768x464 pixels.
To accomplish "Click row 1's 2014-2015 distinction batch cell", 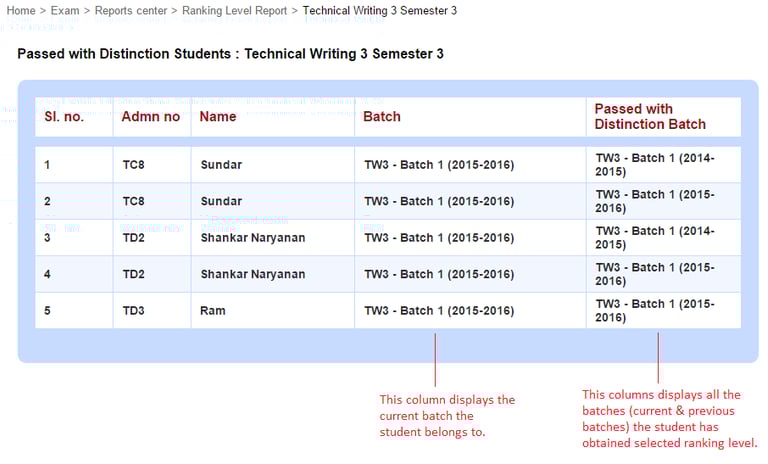I will 655,164.
